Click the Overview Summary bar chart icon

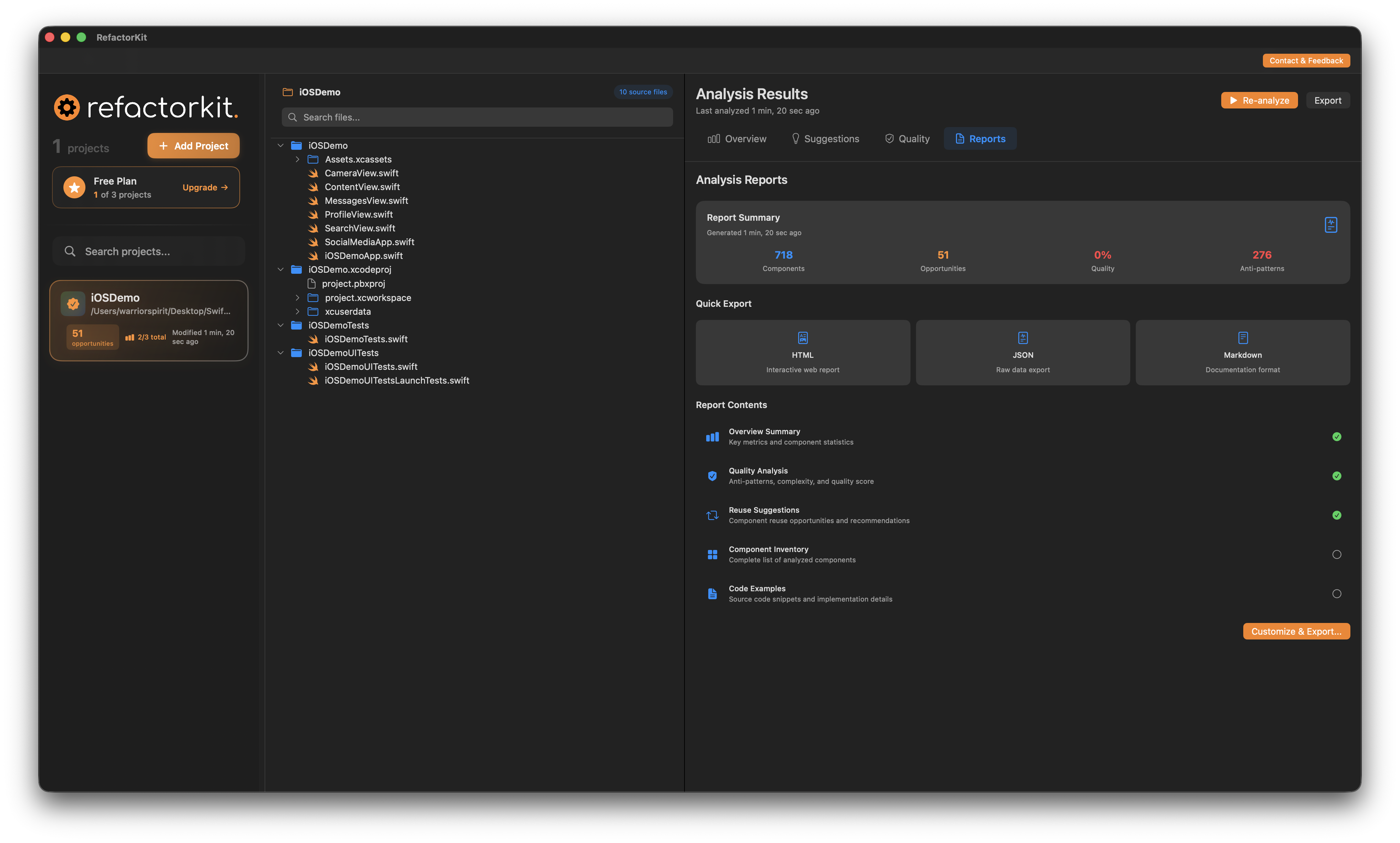click(712, 437)
